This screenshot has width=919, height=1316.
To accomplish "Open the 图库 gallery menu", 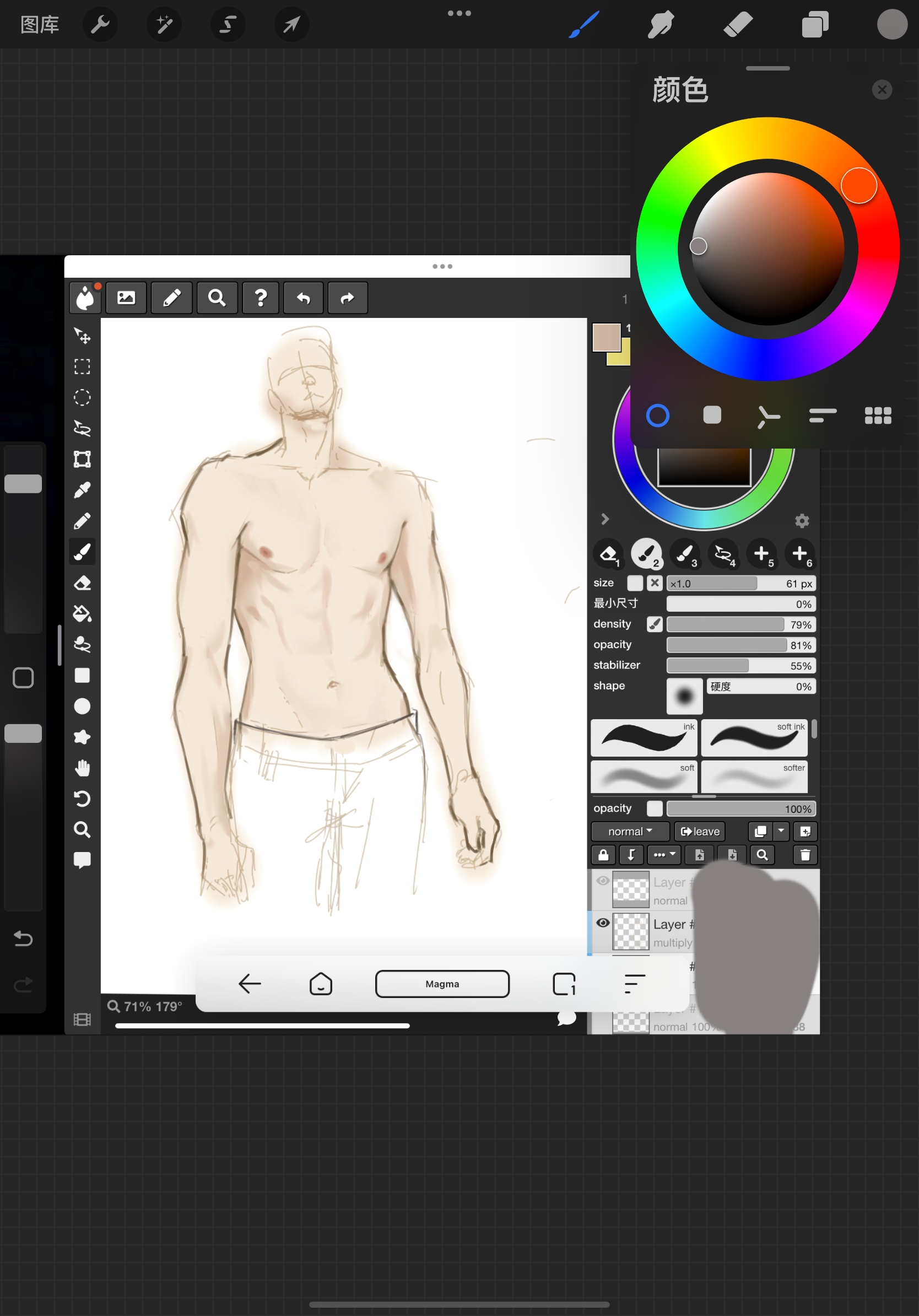I will coord(40,25).
